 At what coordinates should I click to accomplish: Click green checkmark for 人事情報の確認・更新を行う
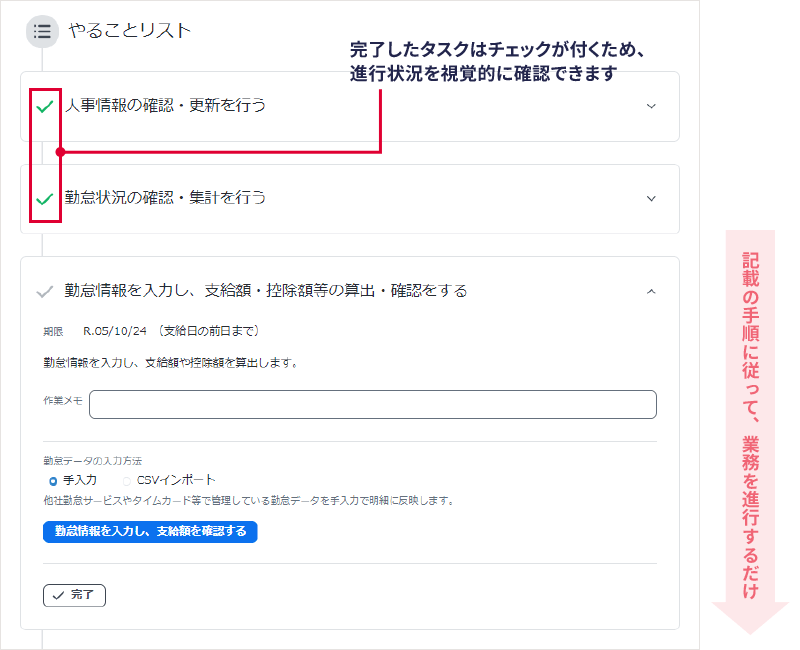click(x=45, y=106)
